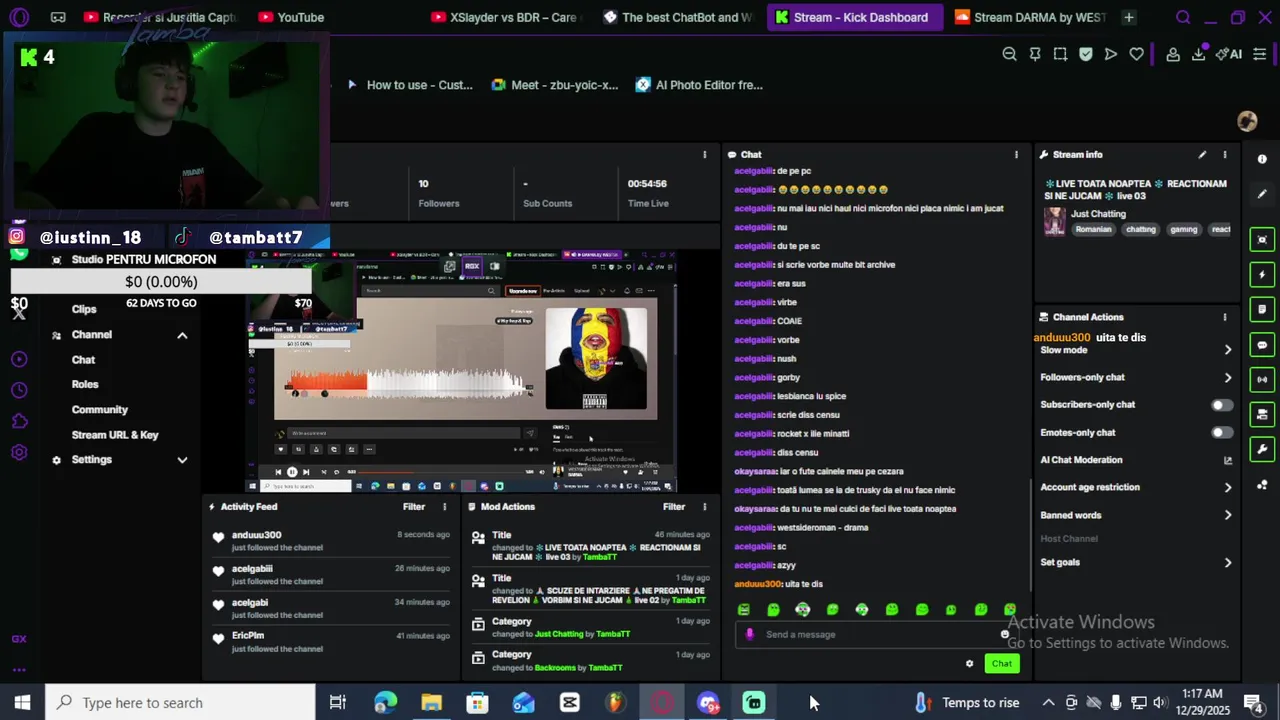Open the Meet zbu-yoic bookmark
Image resolution: width=1280 pixels, height=720 pixels.
click(555, 85)
